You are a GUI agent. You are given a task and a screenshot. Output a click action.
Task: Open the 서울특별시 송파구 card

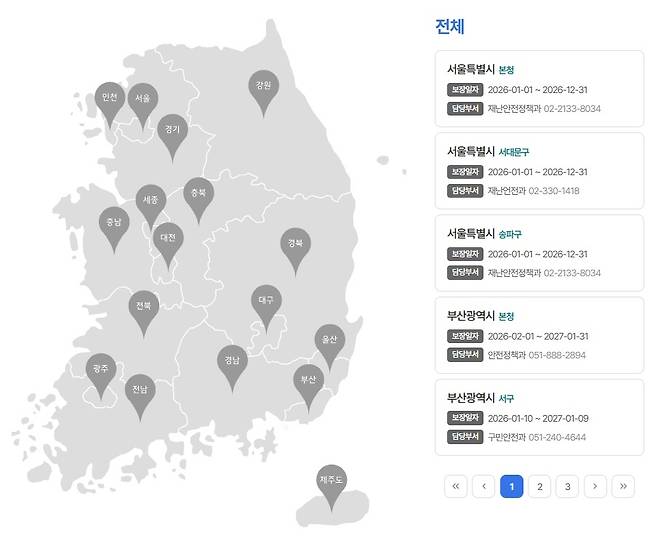pyautogui.click(x=539, y=253)
